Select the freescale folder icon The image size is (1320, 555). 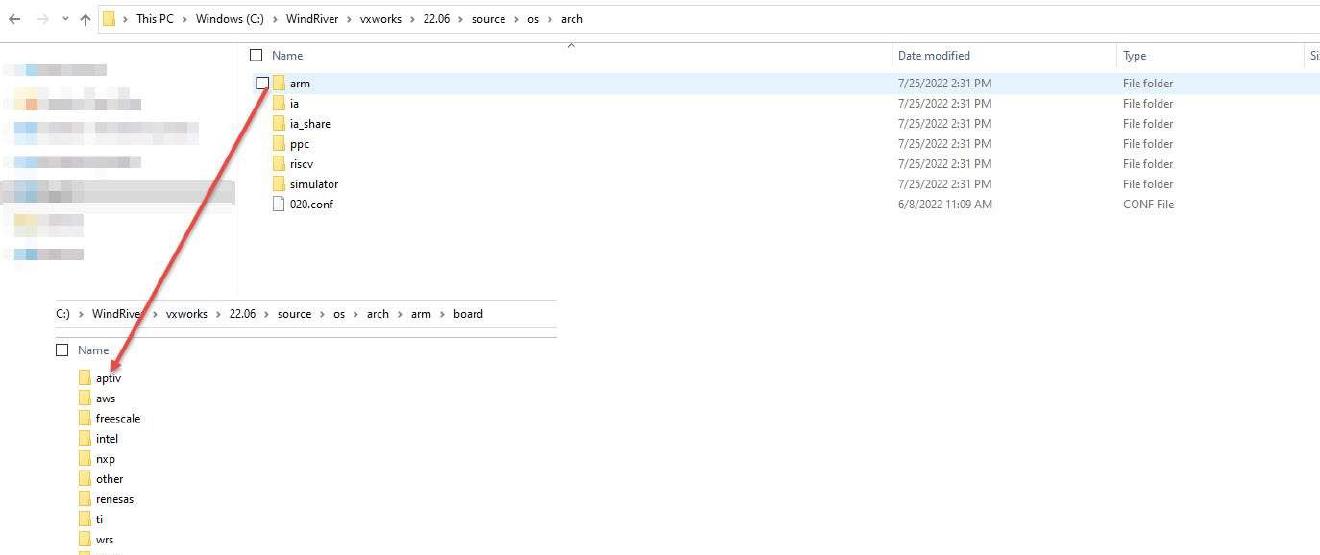85,418
